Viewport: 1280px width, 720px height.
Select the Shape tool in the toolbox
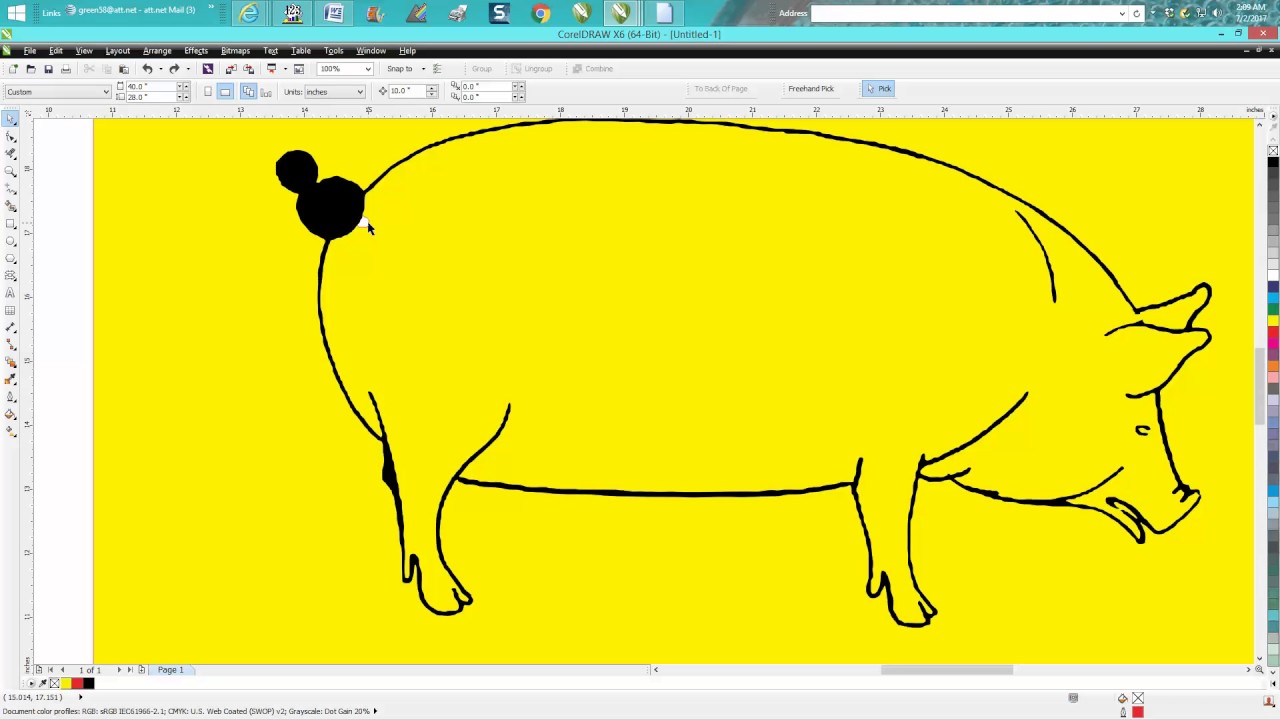coord(10,137)
